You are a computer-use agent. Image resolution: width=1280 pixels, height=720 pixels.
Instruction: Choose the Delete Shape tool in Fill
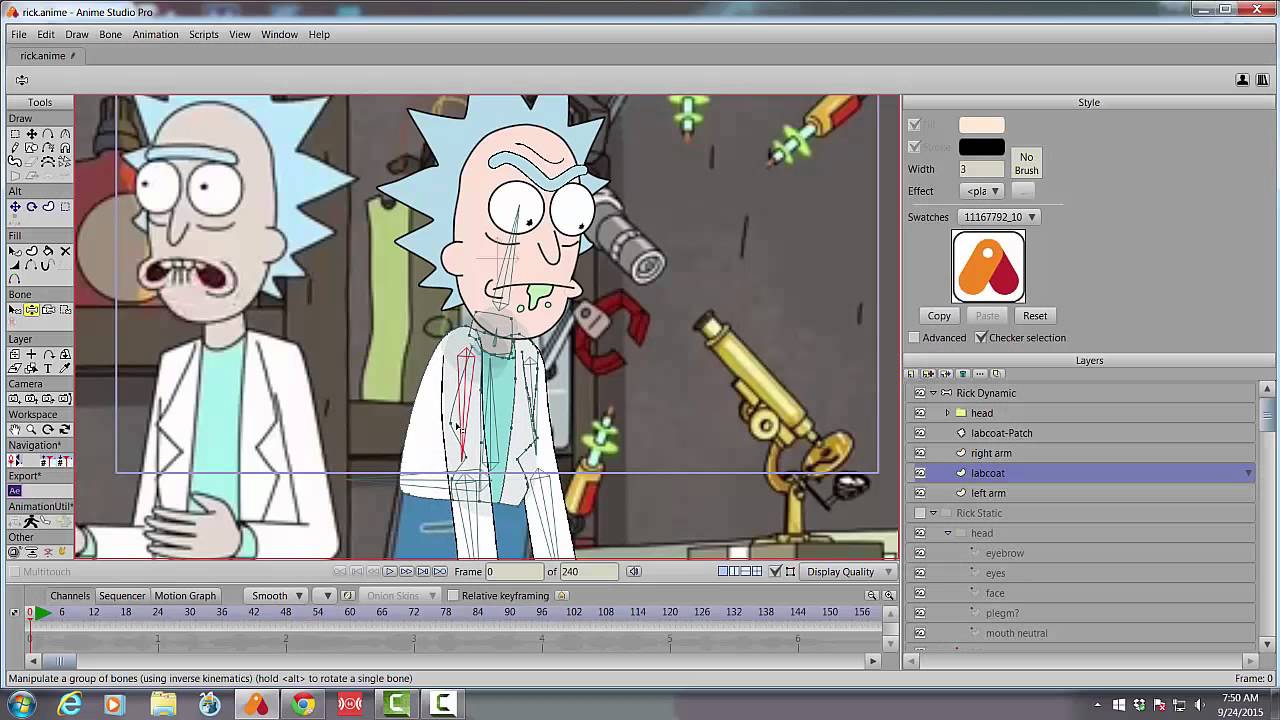click(65, 251)
